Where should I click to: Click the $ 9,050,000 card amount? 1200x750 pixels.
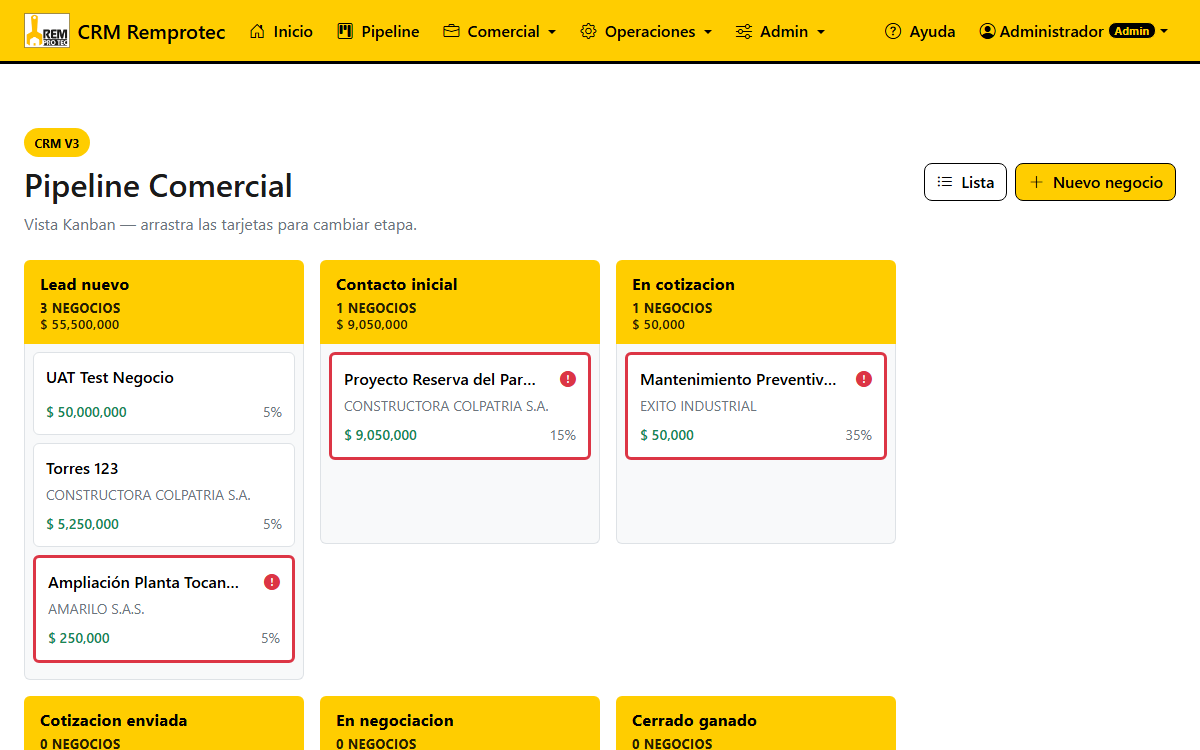[x=380, y=435]
